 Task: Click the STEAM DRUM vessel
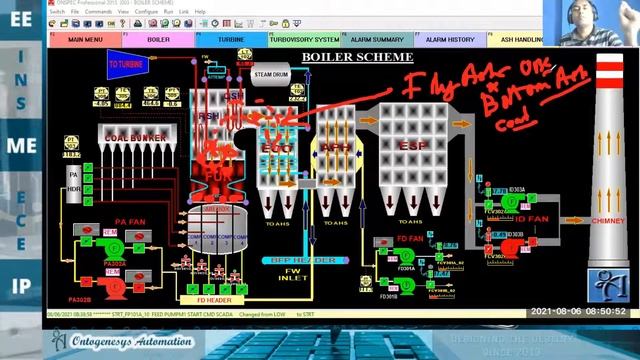(x=271, y=75)
